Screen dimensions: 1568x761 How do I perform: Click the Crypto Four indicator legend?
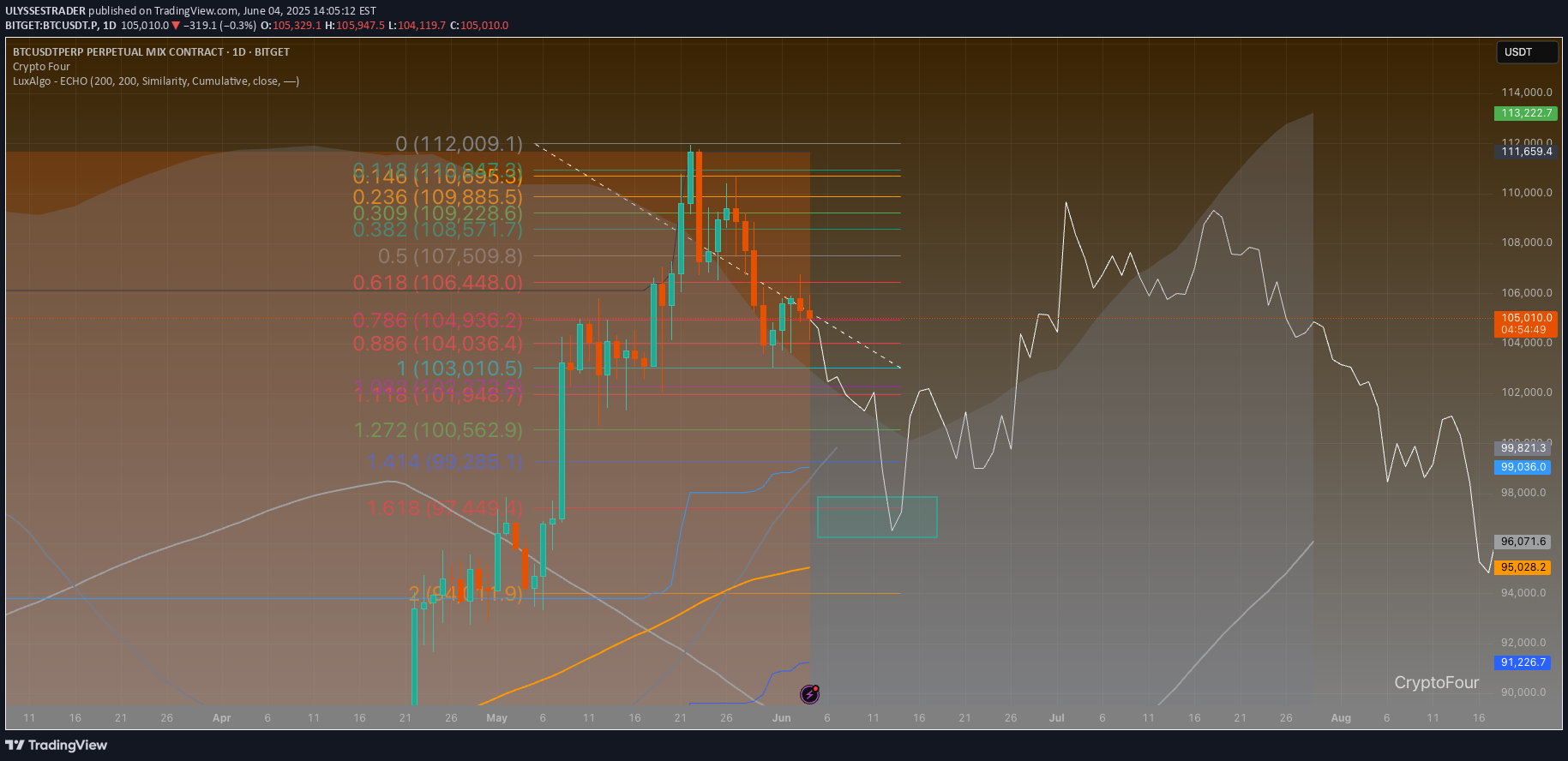[x=41, y=67]
